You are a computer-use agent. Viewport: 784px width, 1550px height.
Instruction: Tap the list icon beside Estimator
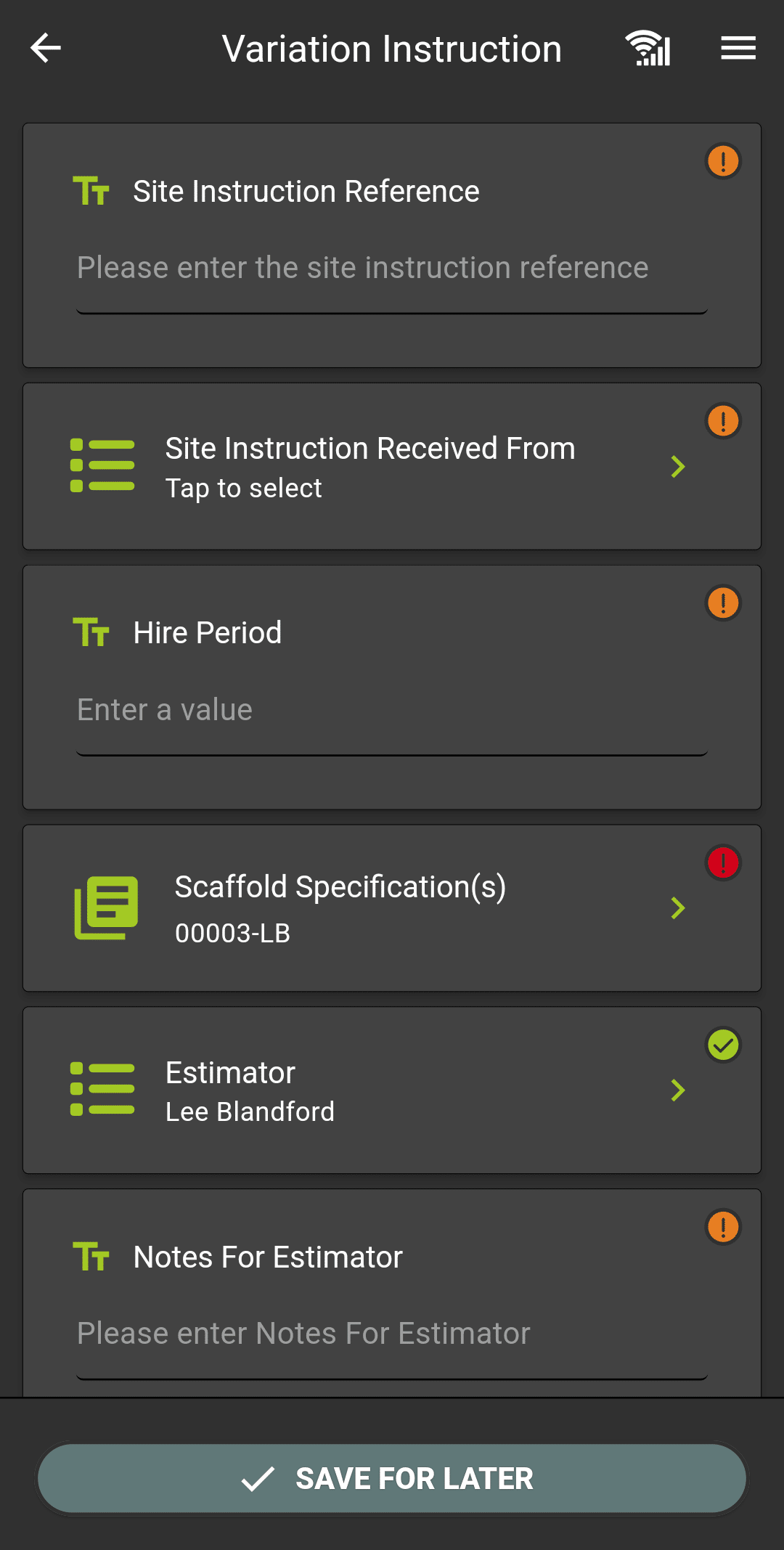click(102, 1088)
